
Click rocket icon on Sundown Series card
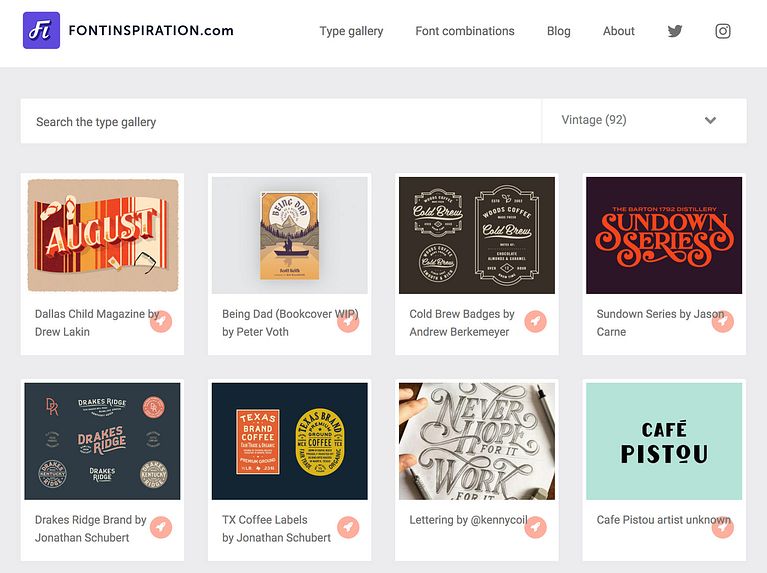click(723, 321)
